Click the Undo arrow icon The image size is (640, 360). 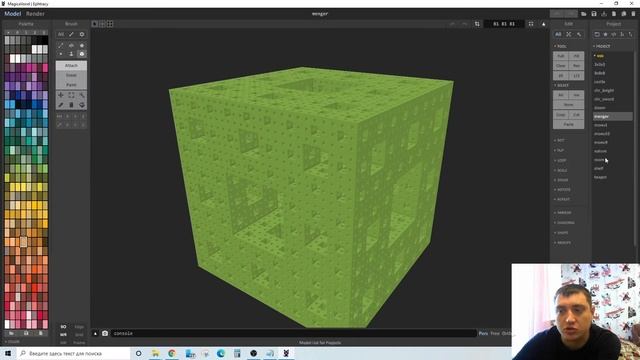click(x=452, y=24)
